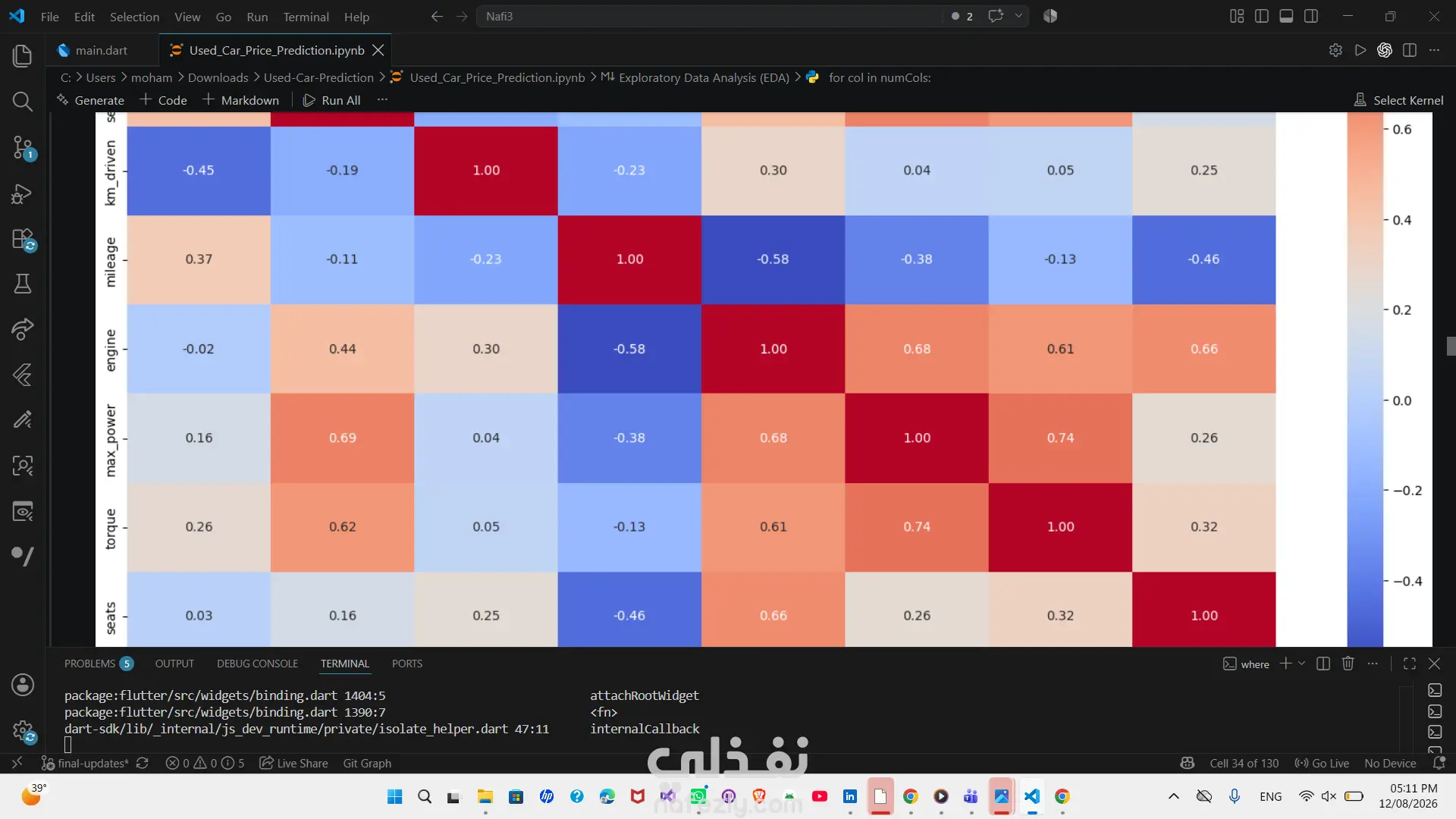This screenshot has width=1456, height=819.
Task: Split the terminal panel
Action: (1323, 664)
